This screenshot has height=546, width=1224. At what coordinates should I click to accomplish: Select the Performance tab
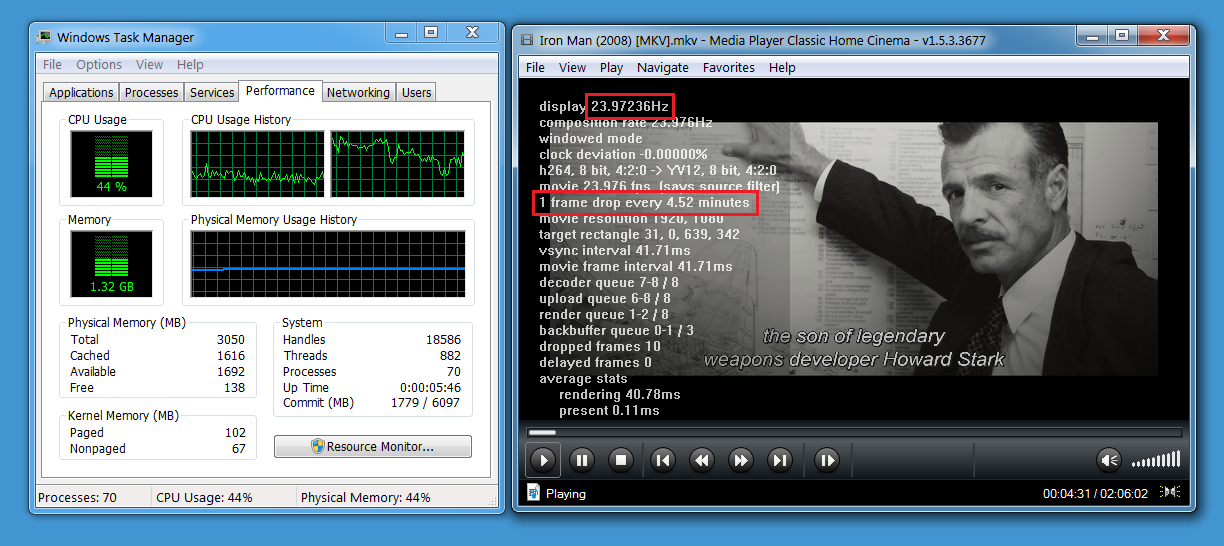(280, 90)
